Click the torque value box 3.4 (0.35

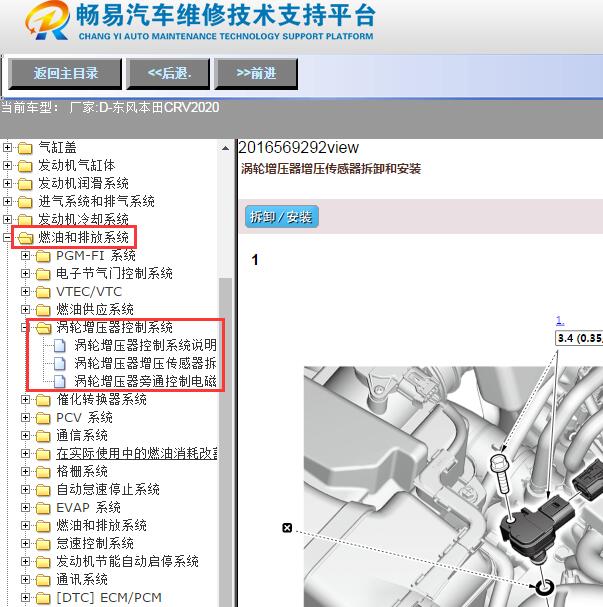pos(579,338)
